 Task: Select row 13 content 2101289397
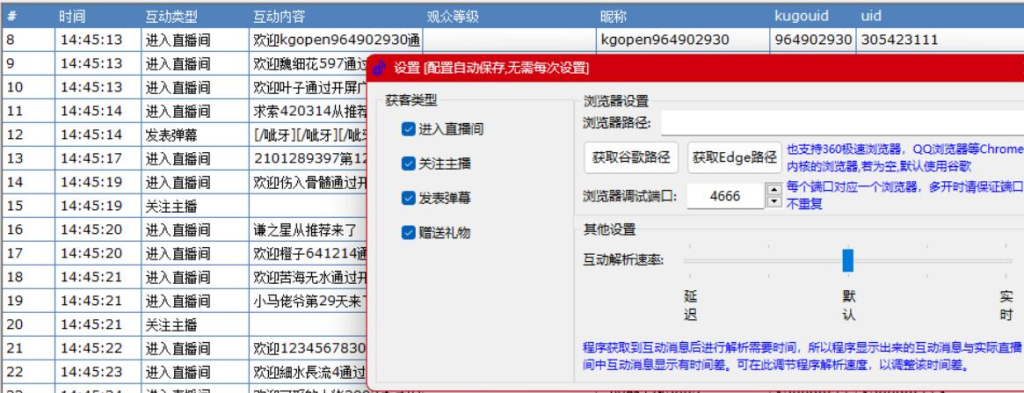click(x=308, y=159)
